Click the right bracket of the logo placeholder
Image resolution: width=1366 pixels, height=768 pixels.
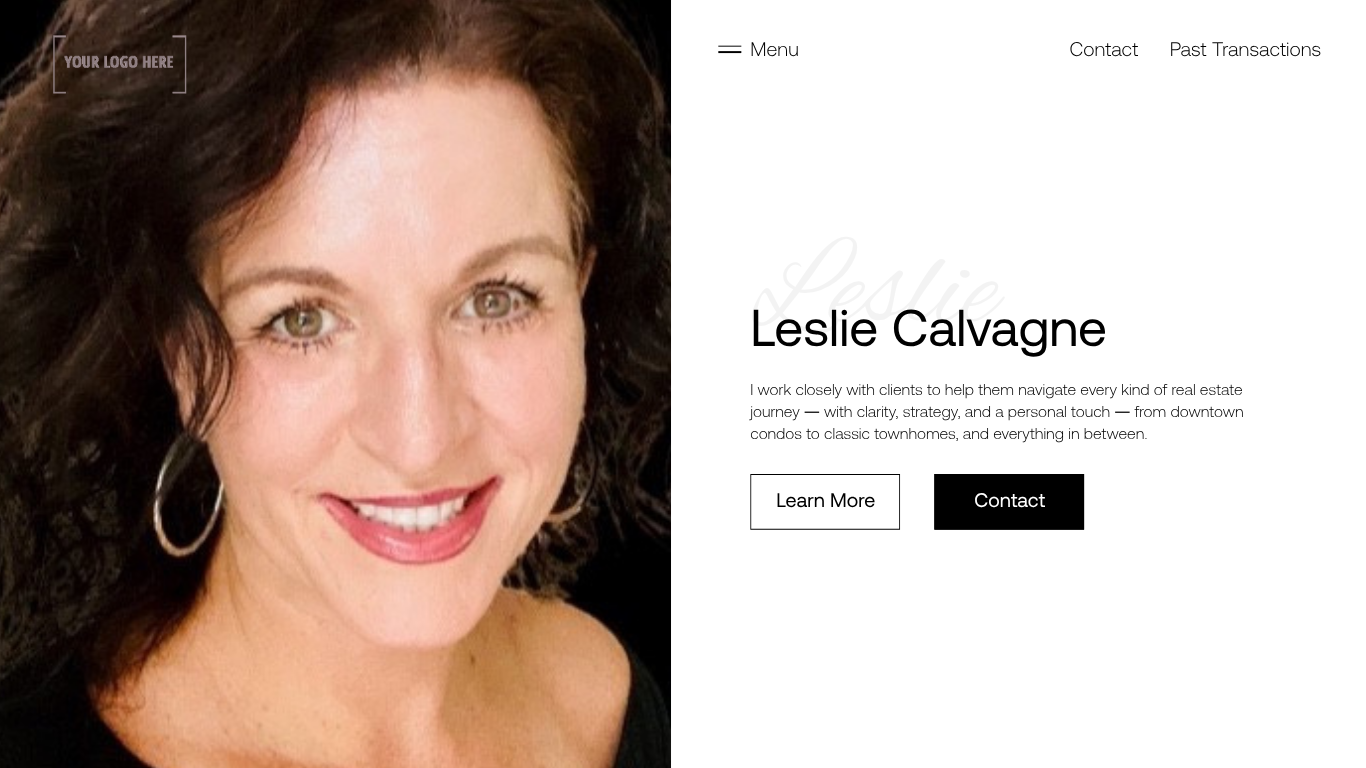[x=180, y=64]
